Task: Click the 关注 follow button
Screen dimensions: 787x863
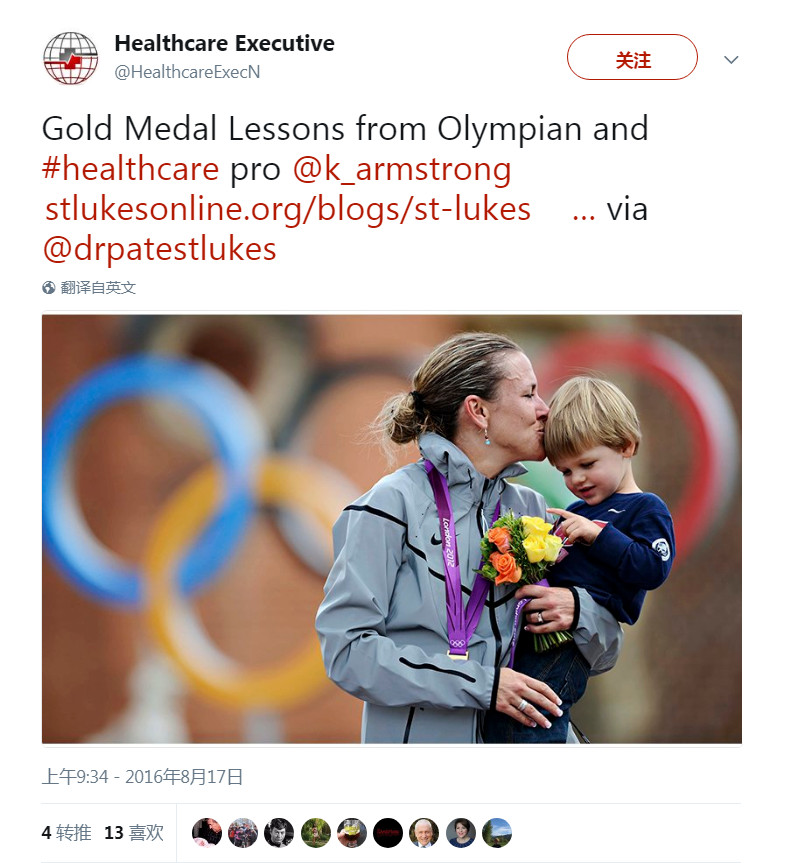Action: point(632,57)
